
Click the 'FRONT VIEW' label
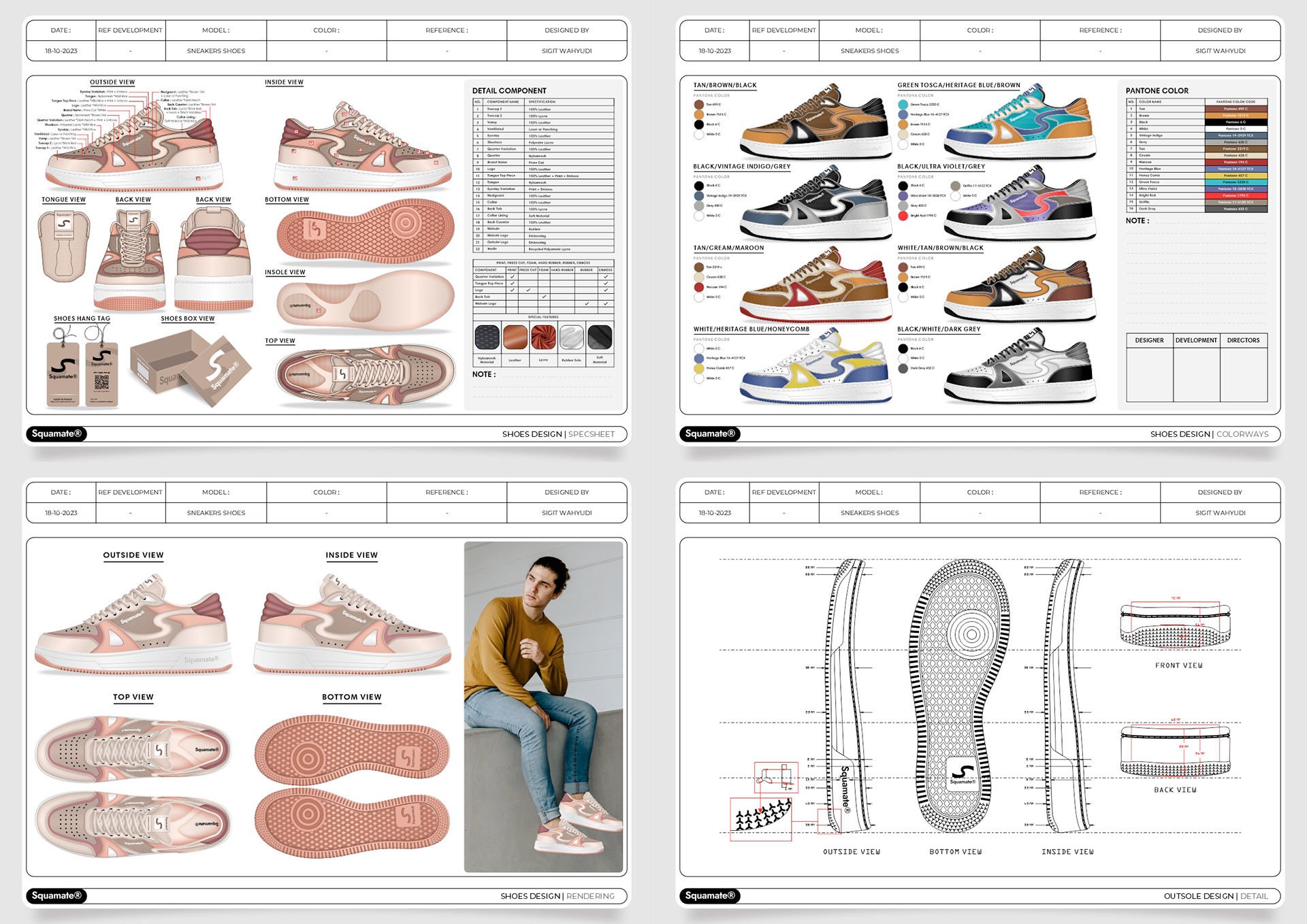pos(1178,665)
